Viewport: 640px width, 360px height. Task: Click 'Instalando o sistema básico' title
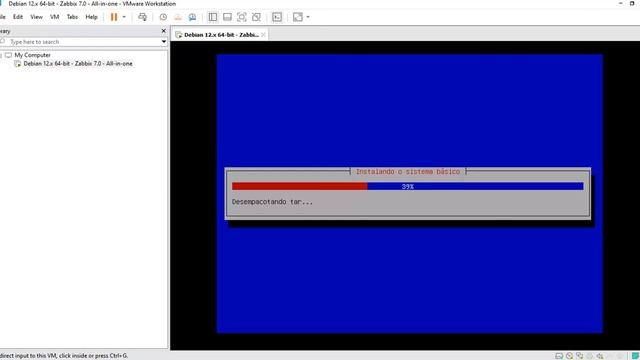tap(408, 171)
